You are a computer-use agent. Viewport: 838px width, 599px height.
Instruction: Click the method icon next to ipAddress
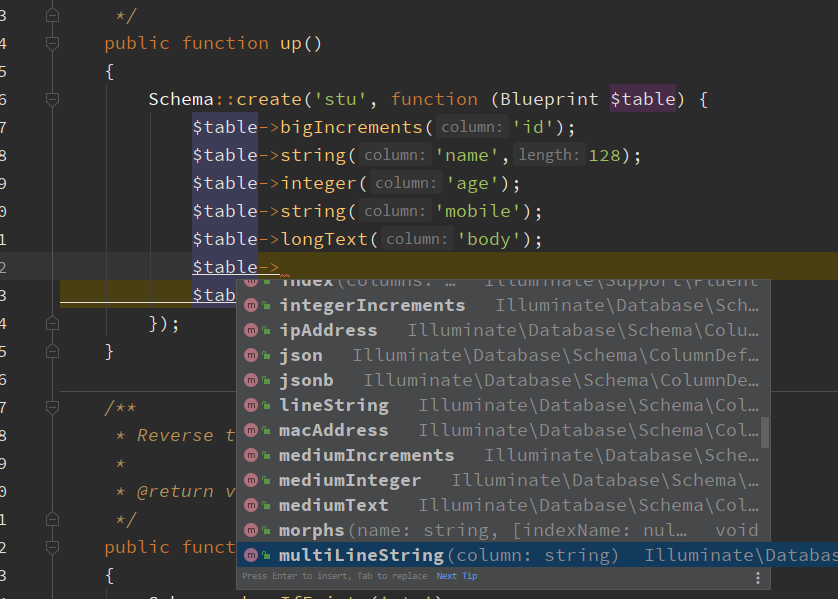point(252,330)
